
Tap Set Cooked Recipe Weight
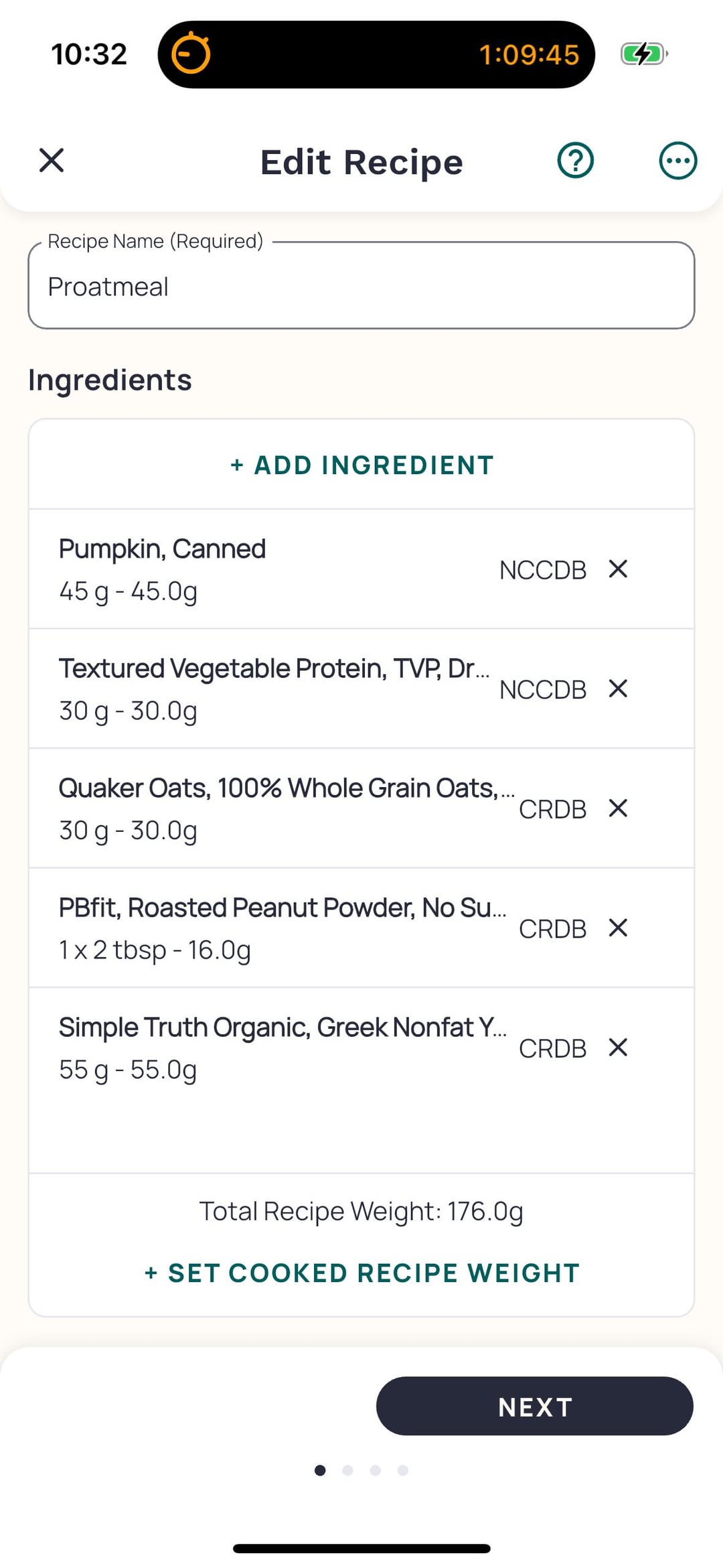pyautogui.click(x=361, y=1273)
